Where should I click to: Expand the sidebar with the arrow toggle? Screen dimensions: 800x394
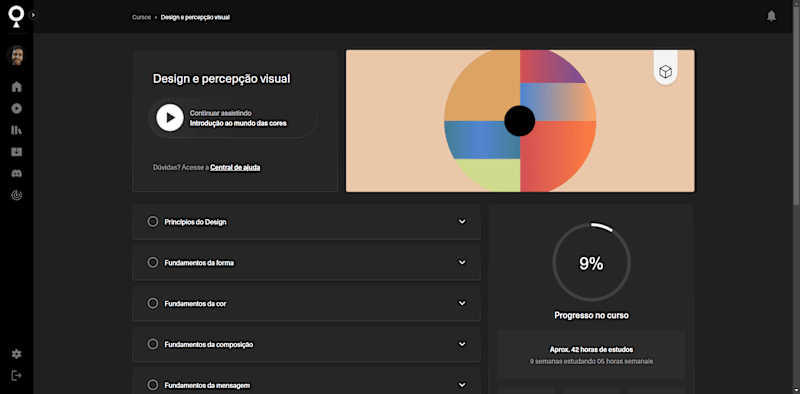33,15
